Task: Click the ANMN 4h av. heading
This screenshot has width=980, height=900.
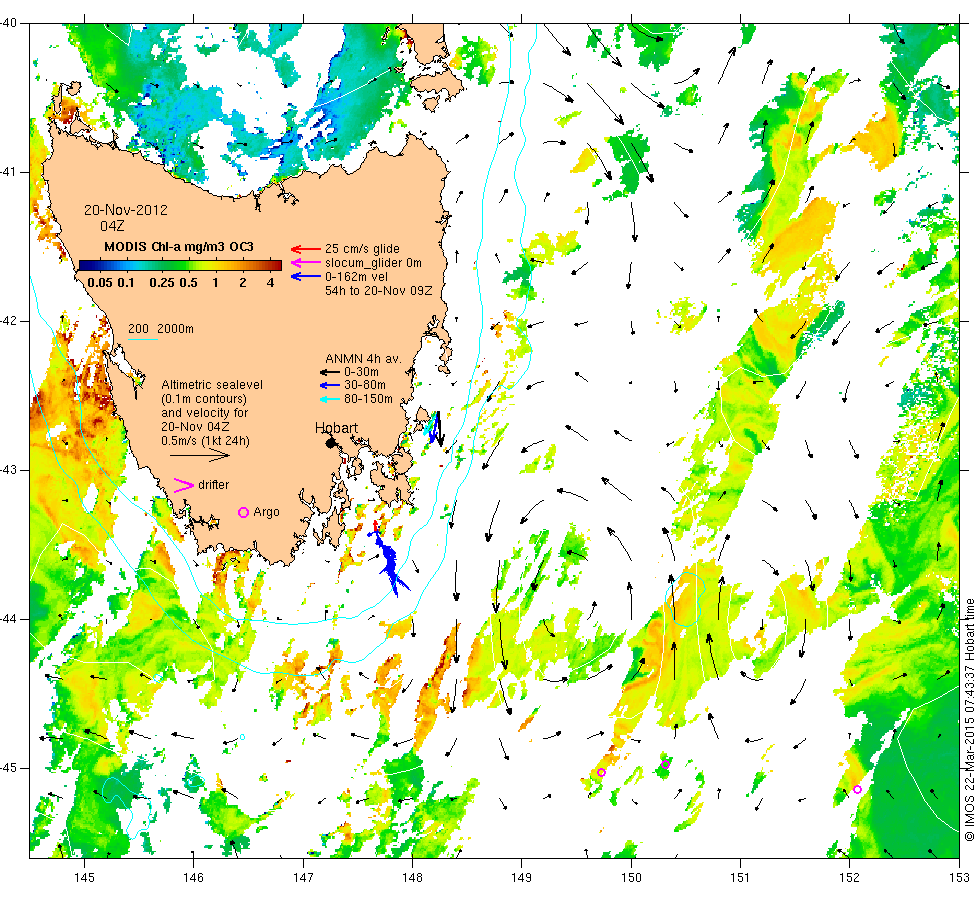Action: [x=363, y=359]
